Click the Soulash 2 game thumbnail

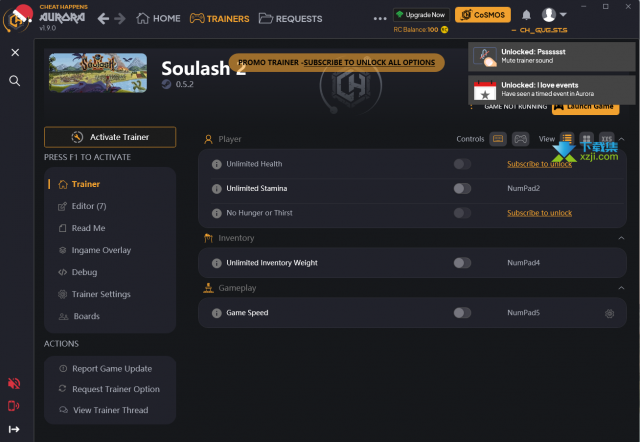click(x=98, y=73)
